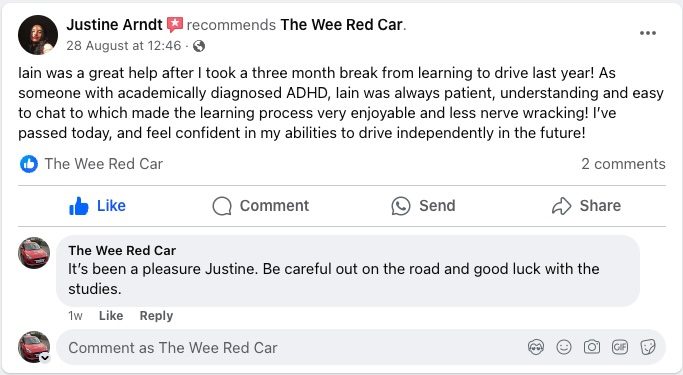
Task: Like The Wee Red Car's reply comment
Action: tap(111, 315)
